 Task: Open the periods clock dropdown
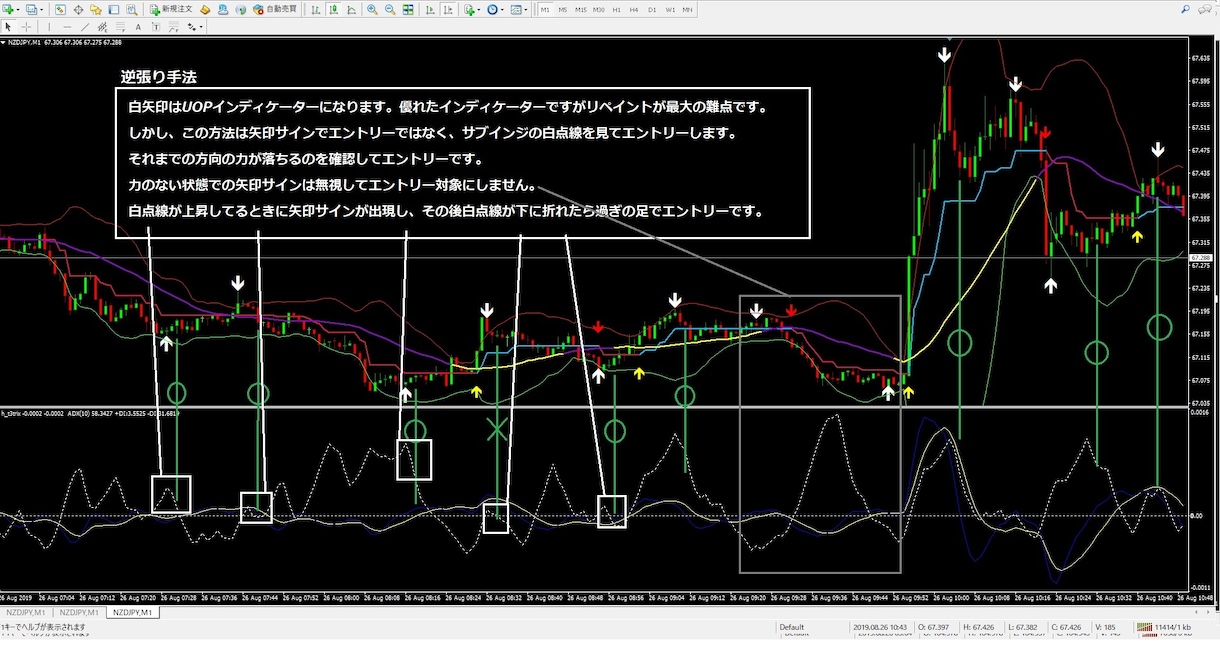tap(497, 9)
